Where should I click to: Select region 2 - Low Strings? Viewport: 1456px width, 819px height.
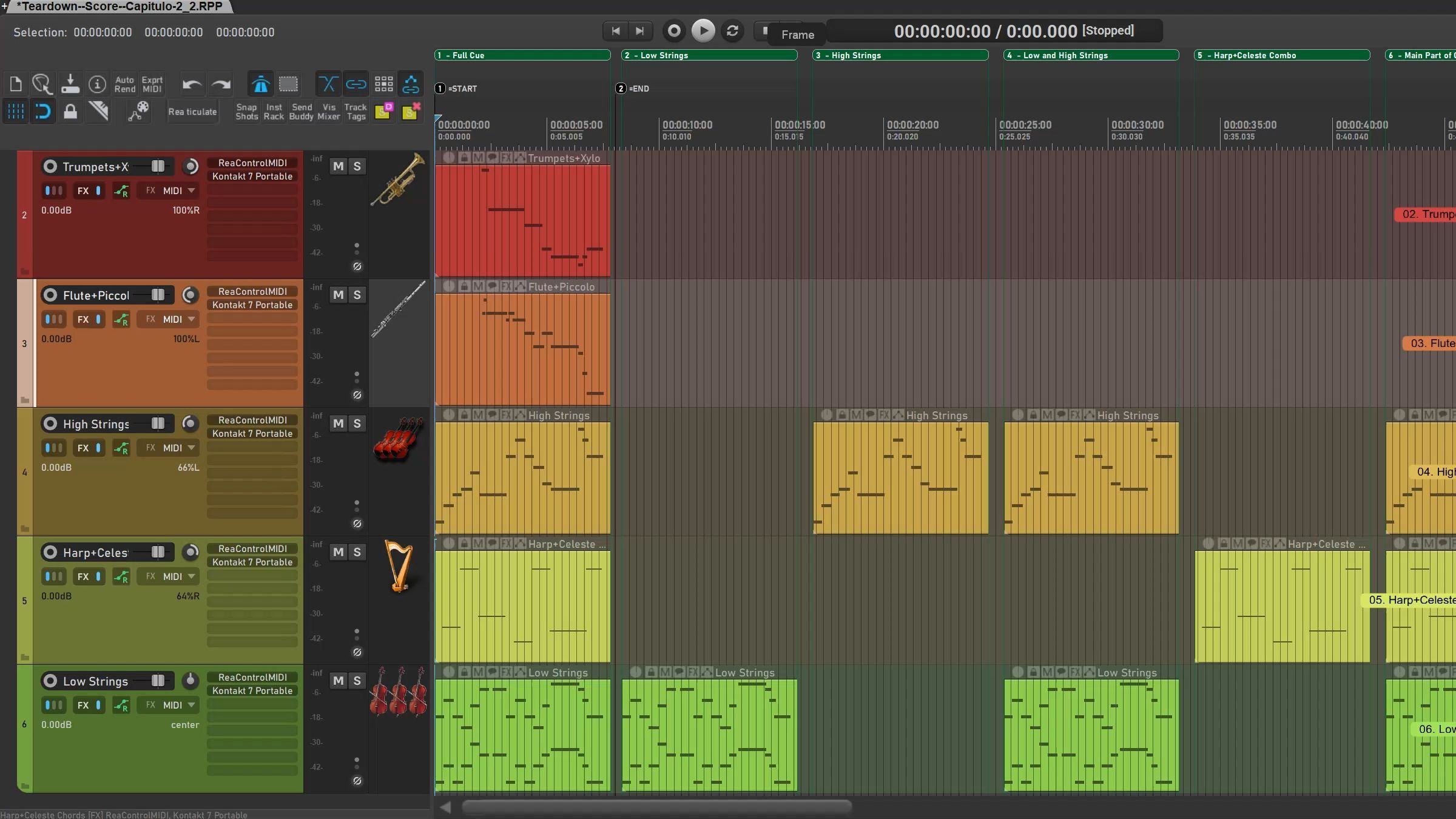[x=709, y=55]
